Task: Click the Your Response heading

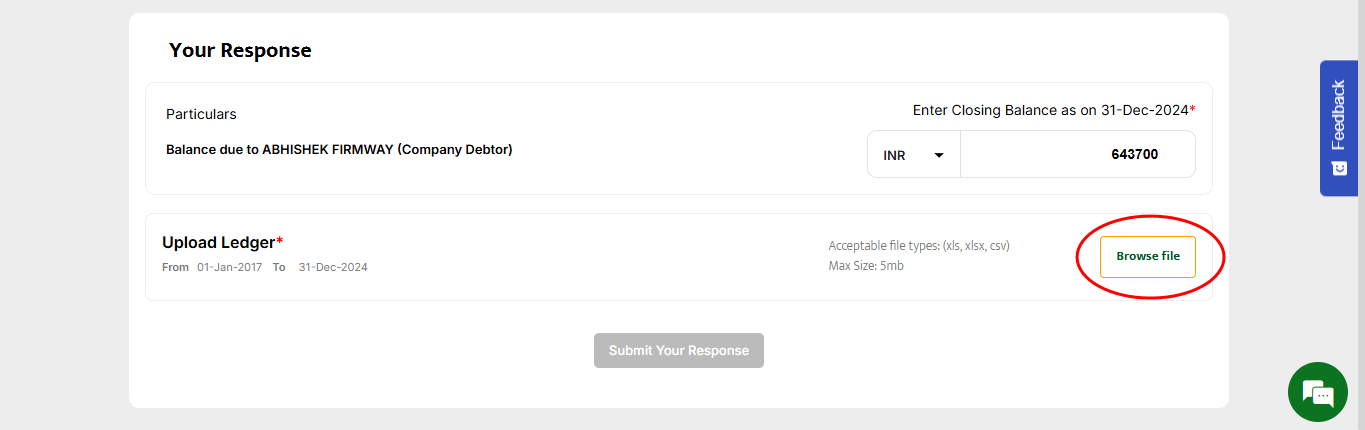Action: [240, 50]
